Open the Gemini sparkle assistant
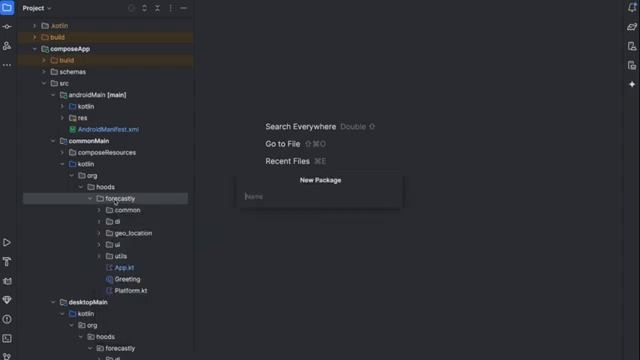The height and width of the screenshot is (360, 640). click(x=632, y=84)
